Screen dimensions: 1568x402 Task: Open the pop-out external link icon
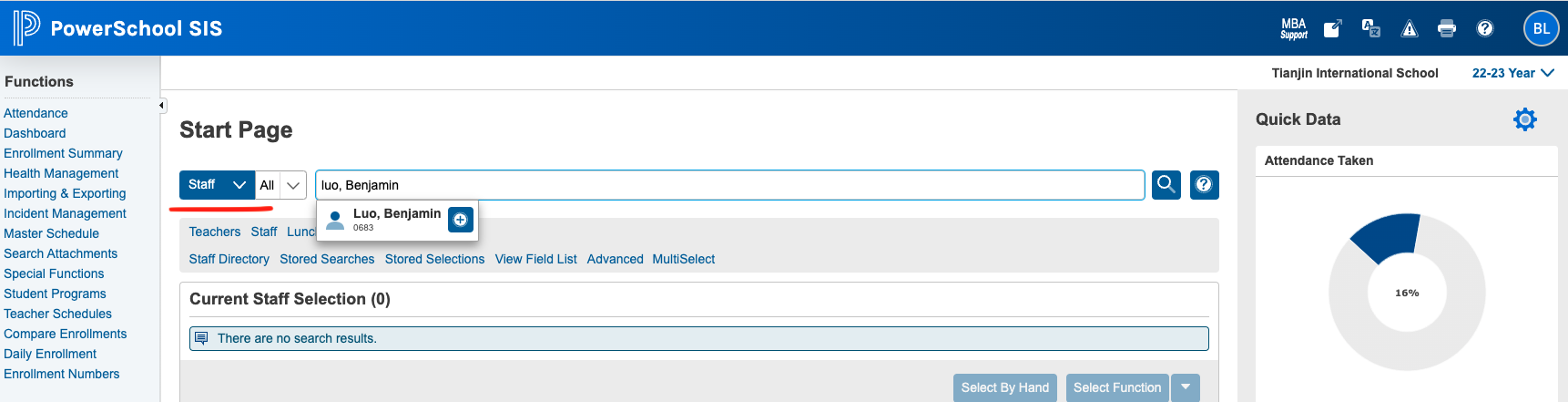[1332, 28]
